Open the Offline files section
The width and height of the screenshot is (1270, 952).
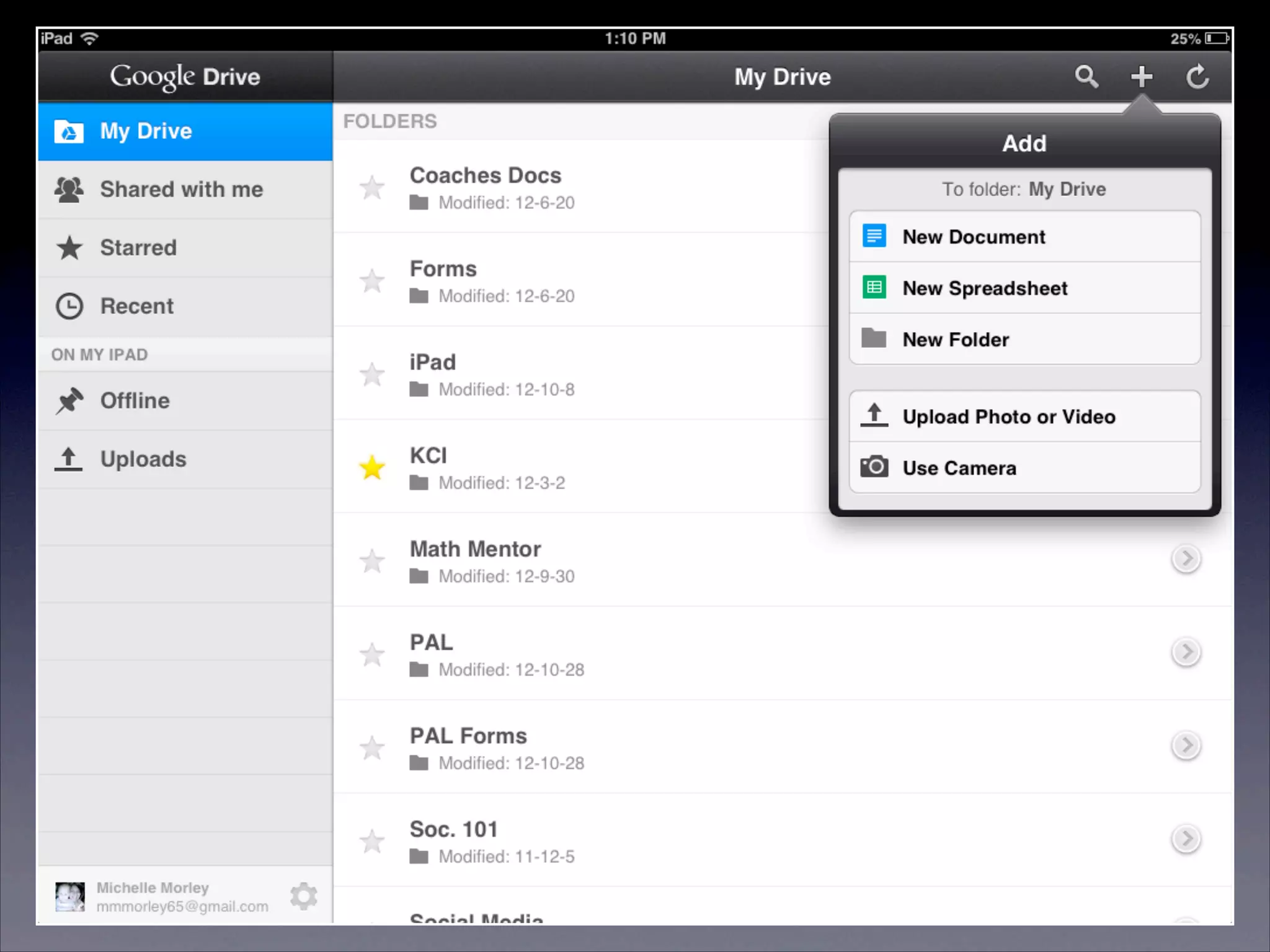point(135,401)
